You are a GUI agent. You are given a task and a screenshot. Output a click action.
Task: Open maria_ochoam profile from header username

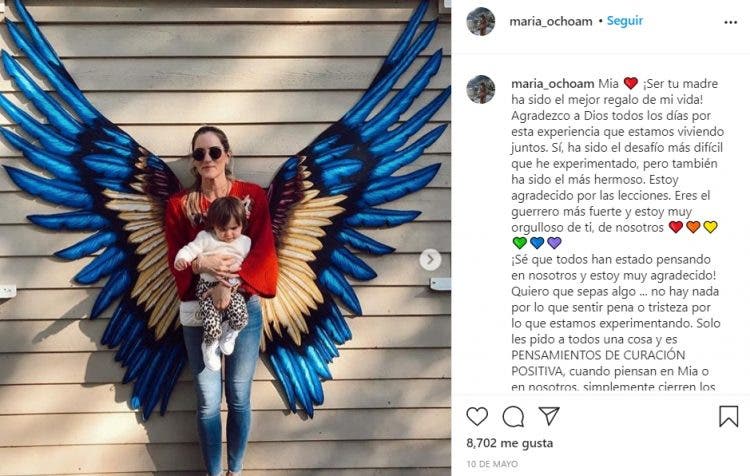551,22
